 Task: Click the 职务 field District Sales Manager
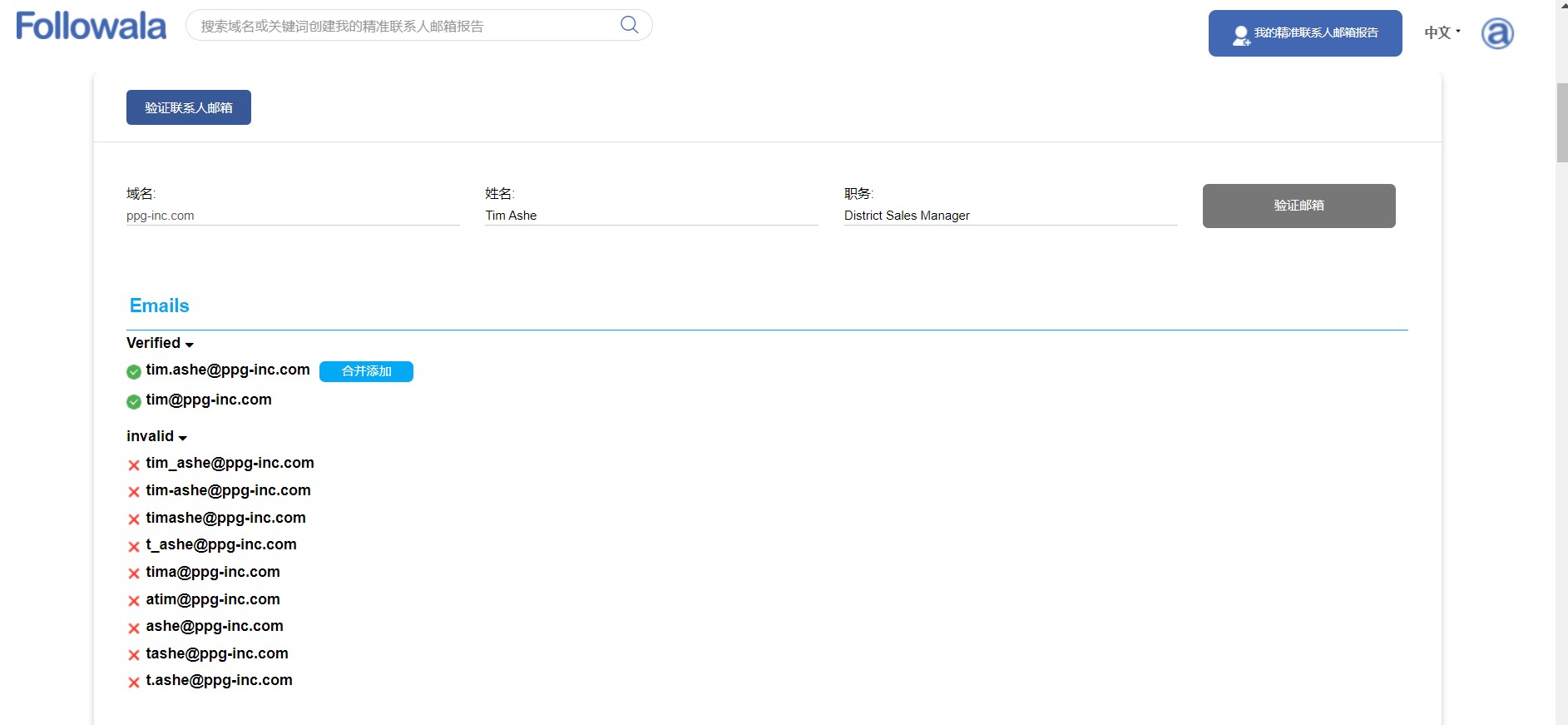[x=1011, y=216]
